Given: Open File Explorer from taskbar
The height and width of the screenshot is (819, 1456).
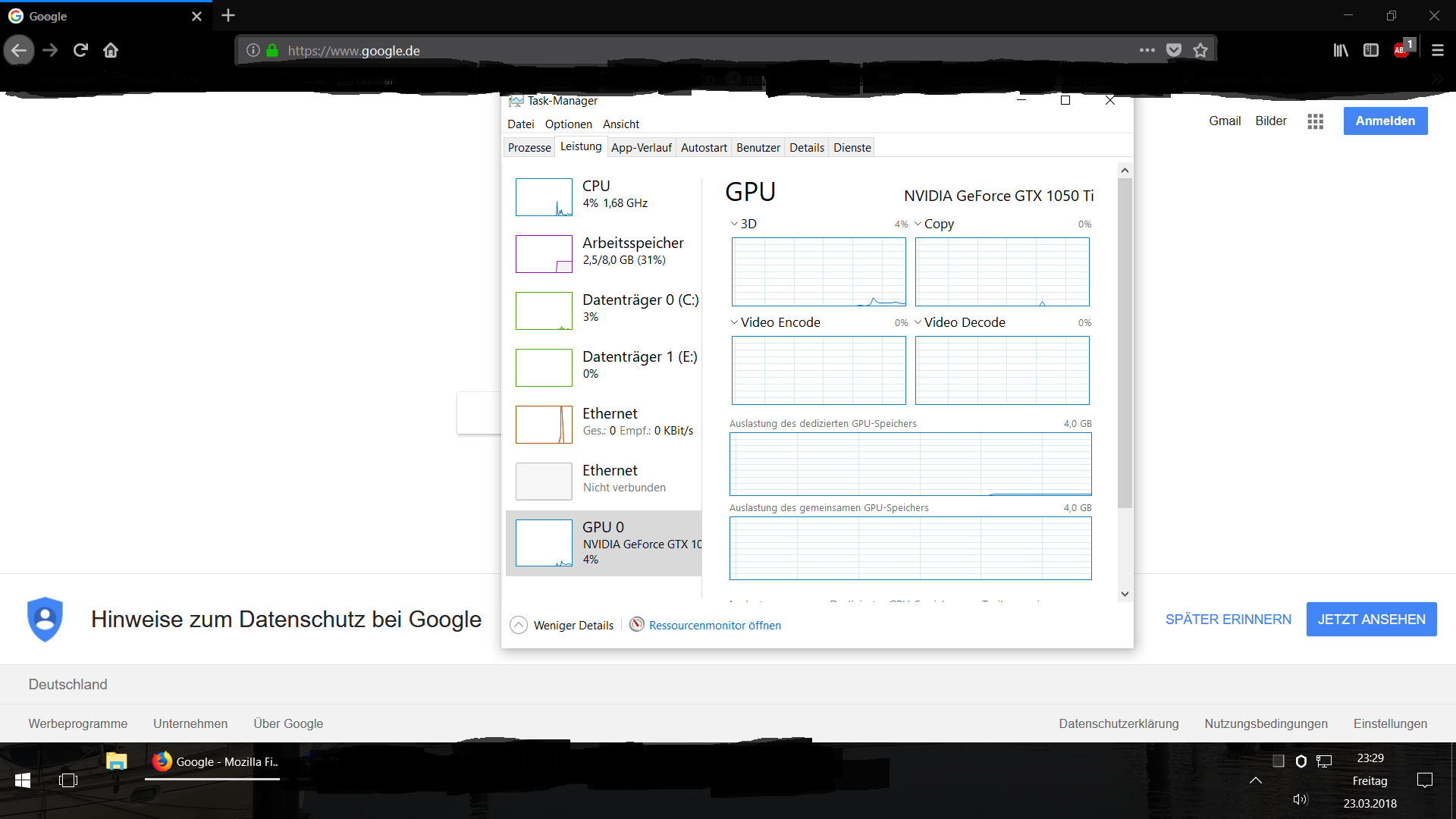Looking at the screenshot, I should click(116, 761).
